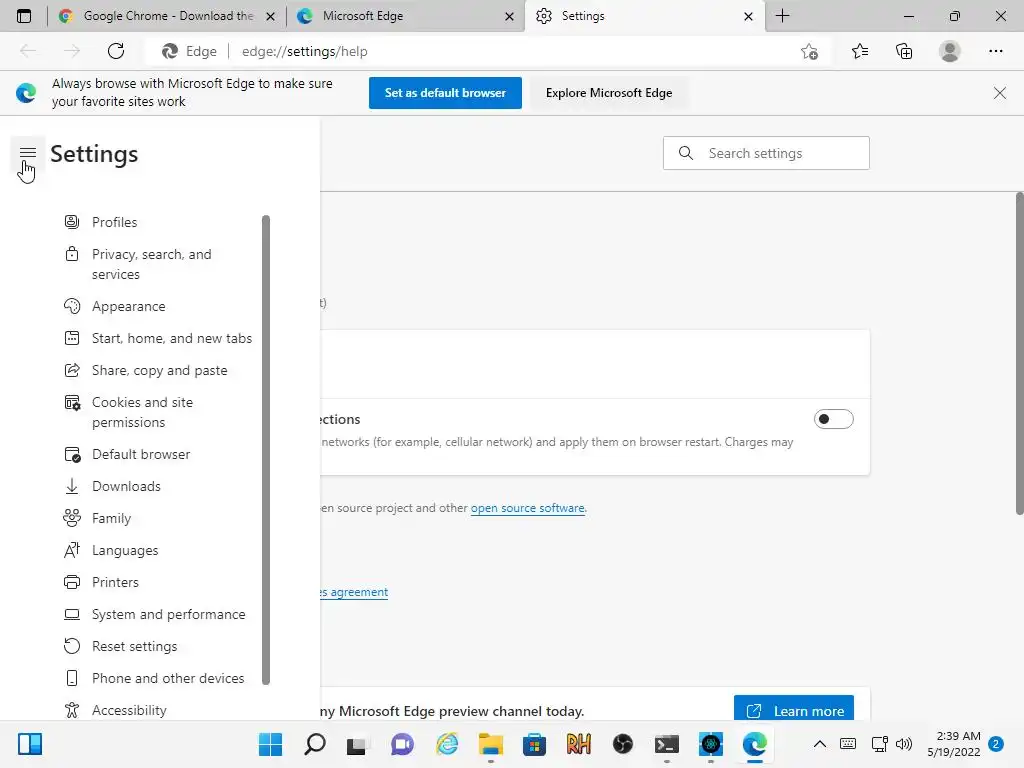
Task: Open the Windows Start menu
Action: [x=270, y=744]
